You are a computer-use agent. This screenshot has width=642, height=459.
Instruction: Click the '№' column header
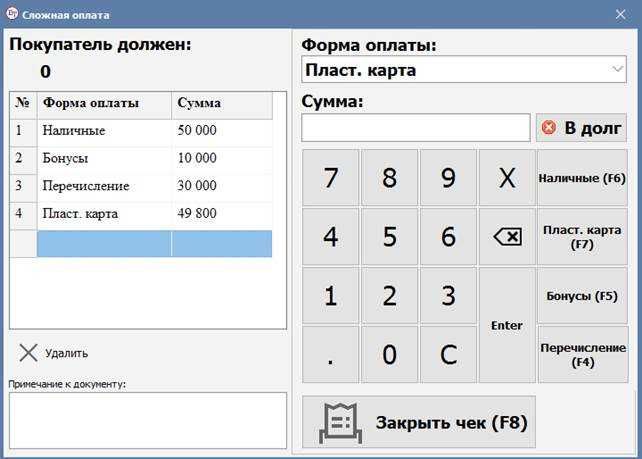23,103
